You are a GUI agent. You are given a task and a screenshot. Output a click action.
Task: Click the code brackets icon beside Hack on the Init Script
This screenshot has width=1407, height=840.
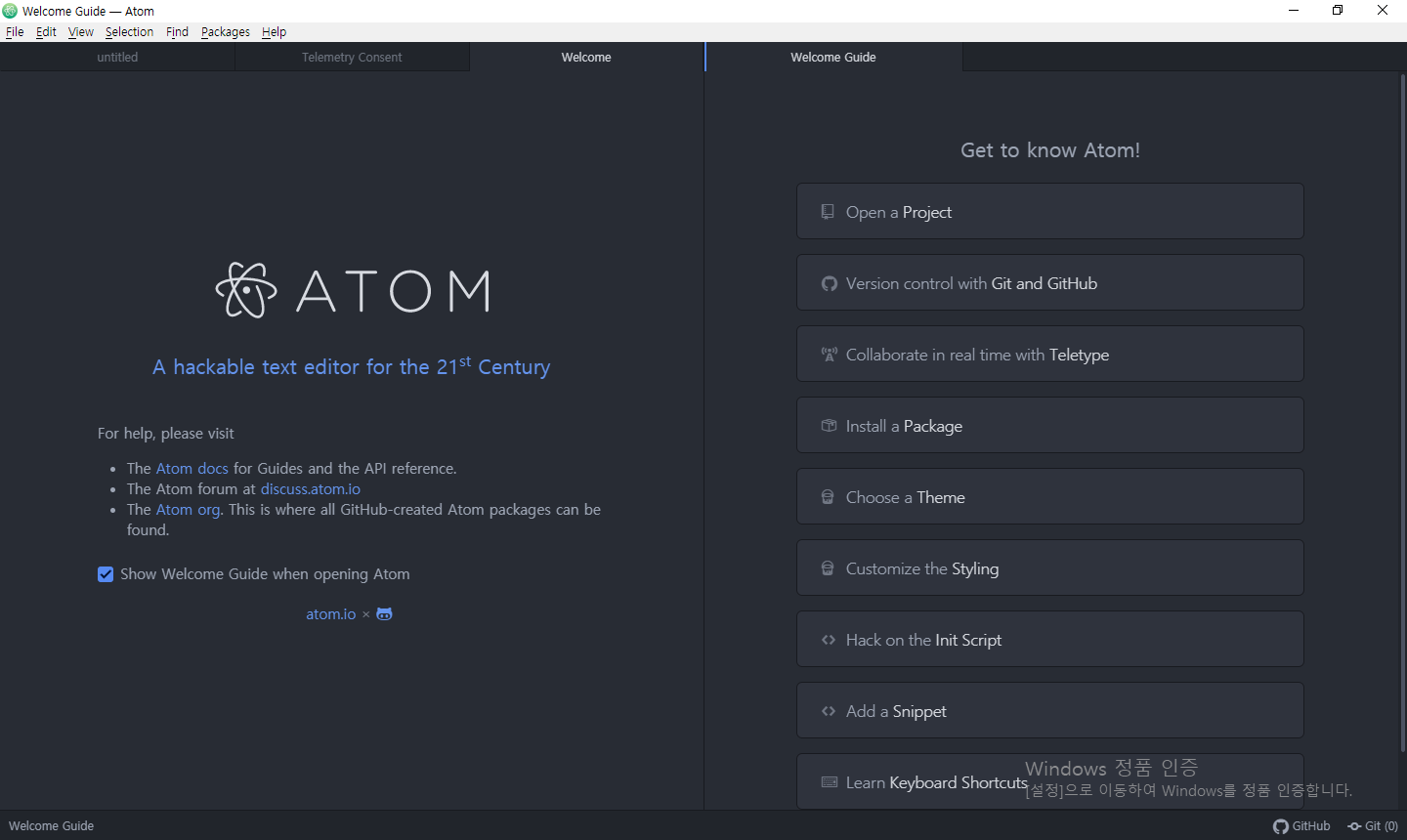(829, 640)
